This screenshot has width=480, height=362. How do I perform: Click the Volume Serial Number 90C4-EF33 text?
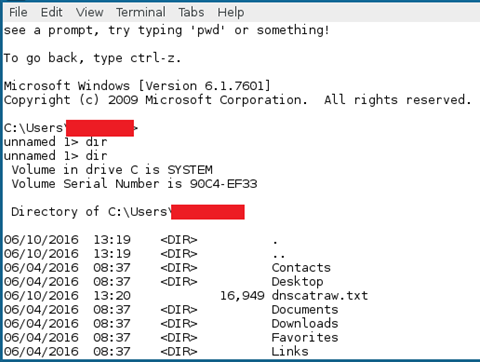pos(134,184)
